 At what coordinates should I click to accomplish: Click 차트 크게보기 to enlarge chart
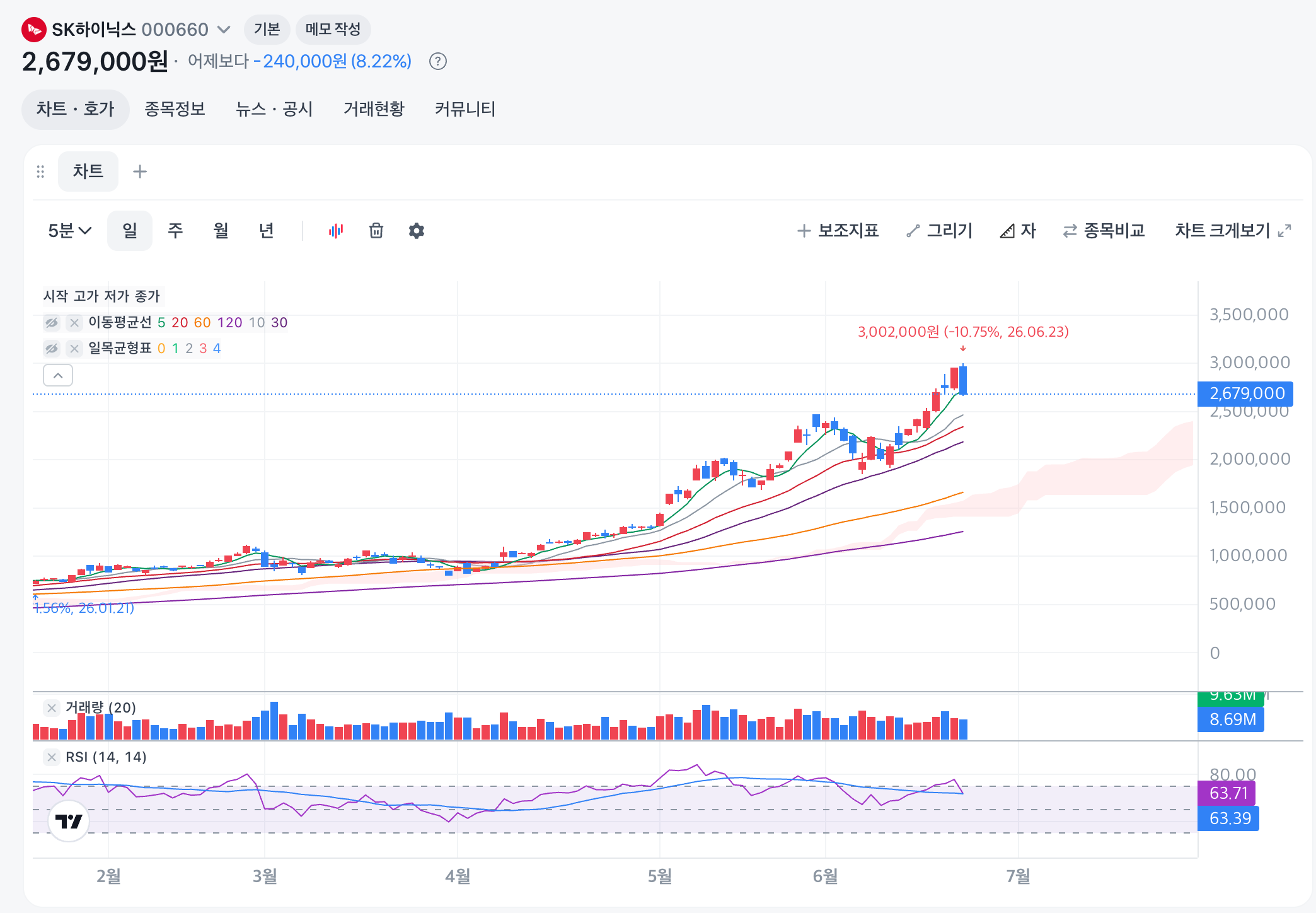click(x=1233, y=231)
